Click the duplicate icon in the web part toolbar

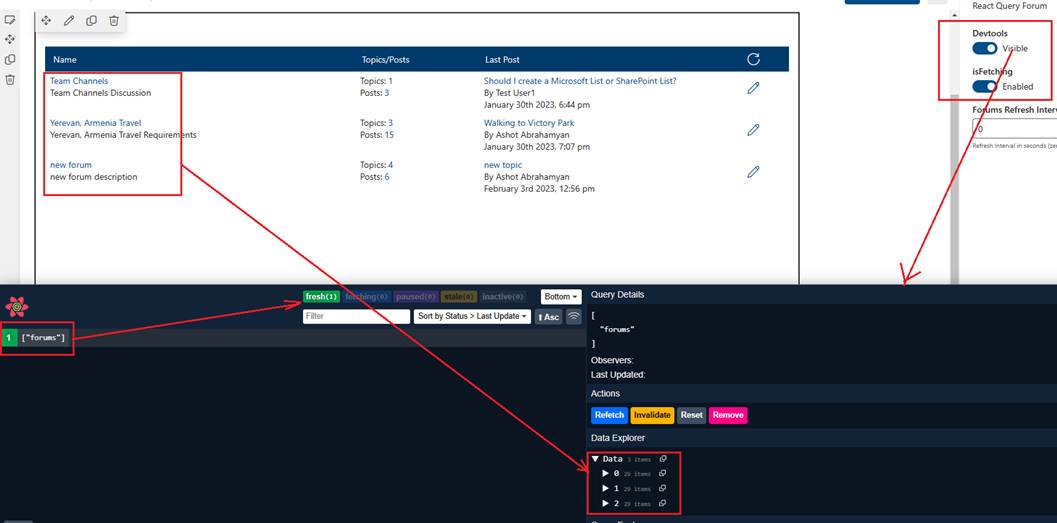(91, 20)
